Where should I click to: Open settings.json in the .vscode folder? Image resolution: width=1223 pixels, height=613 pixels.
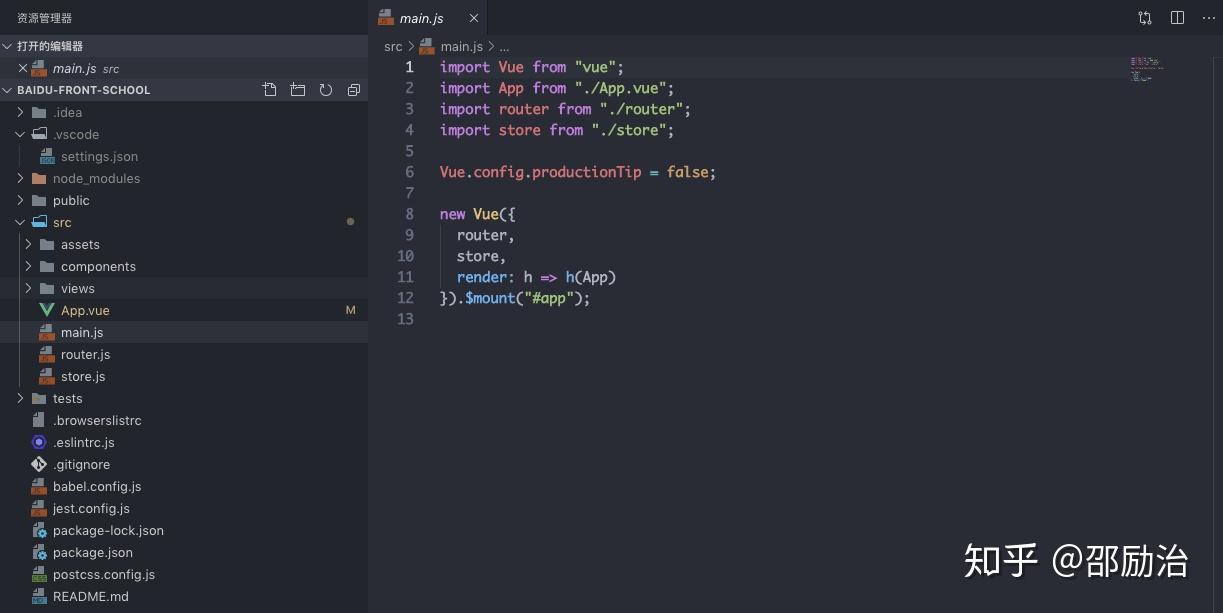click(184, 156)
